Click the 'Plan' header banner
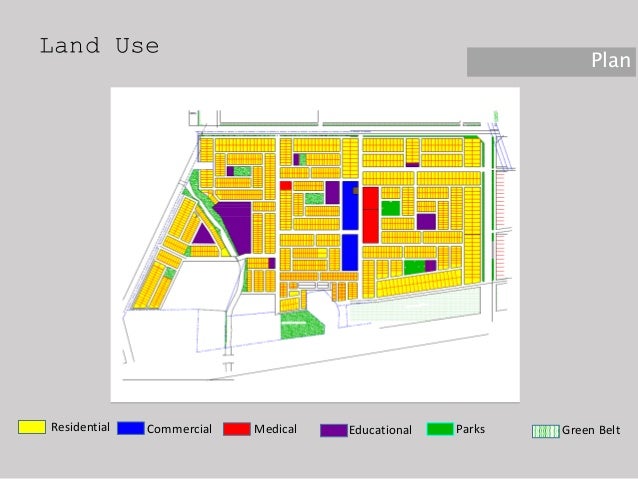The image size is (638, 479). tap(551, 62)
